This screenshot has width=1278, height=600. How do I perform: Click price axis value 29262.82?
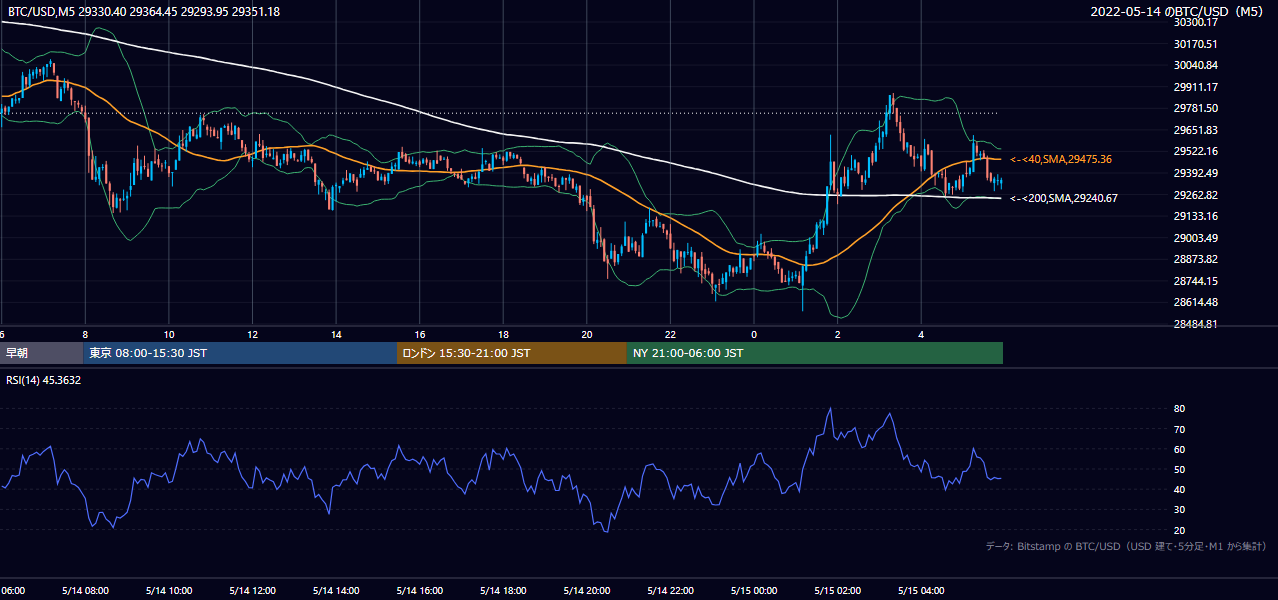1195,195
